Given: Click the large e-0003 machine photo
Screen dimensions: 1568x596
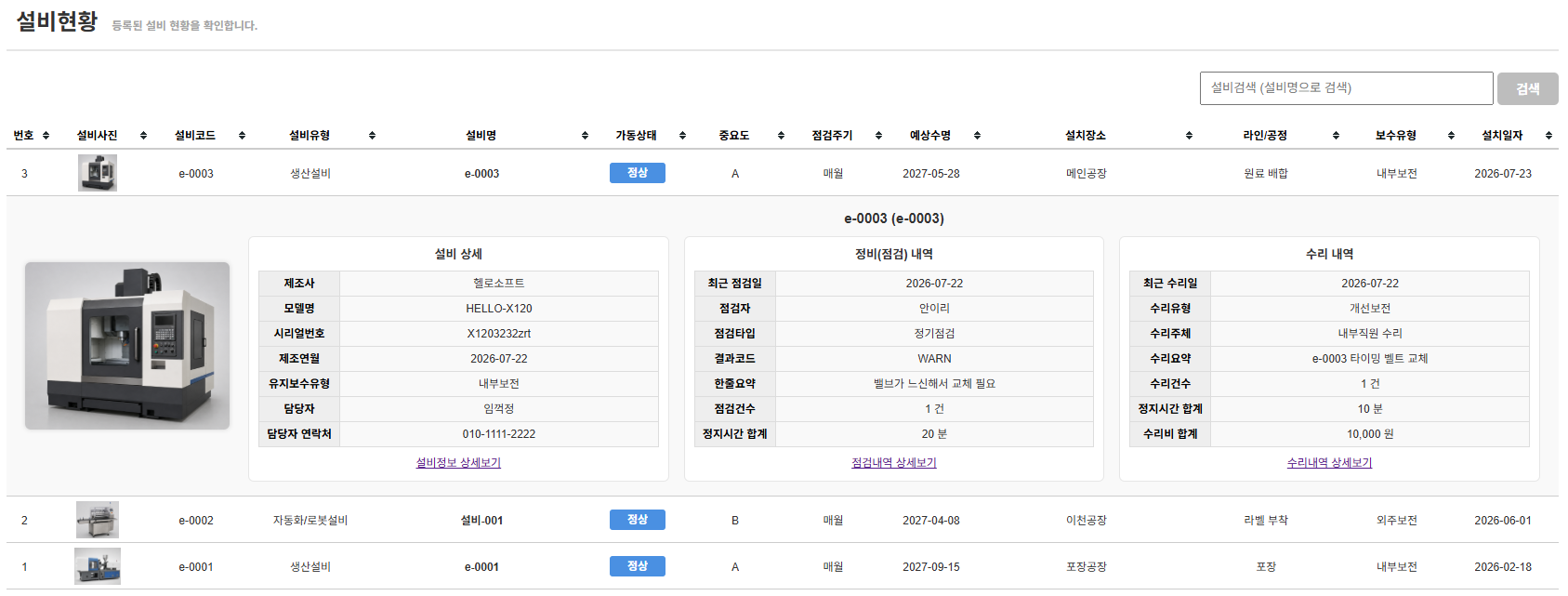Looking at the screenshot, I should [127, 346].
